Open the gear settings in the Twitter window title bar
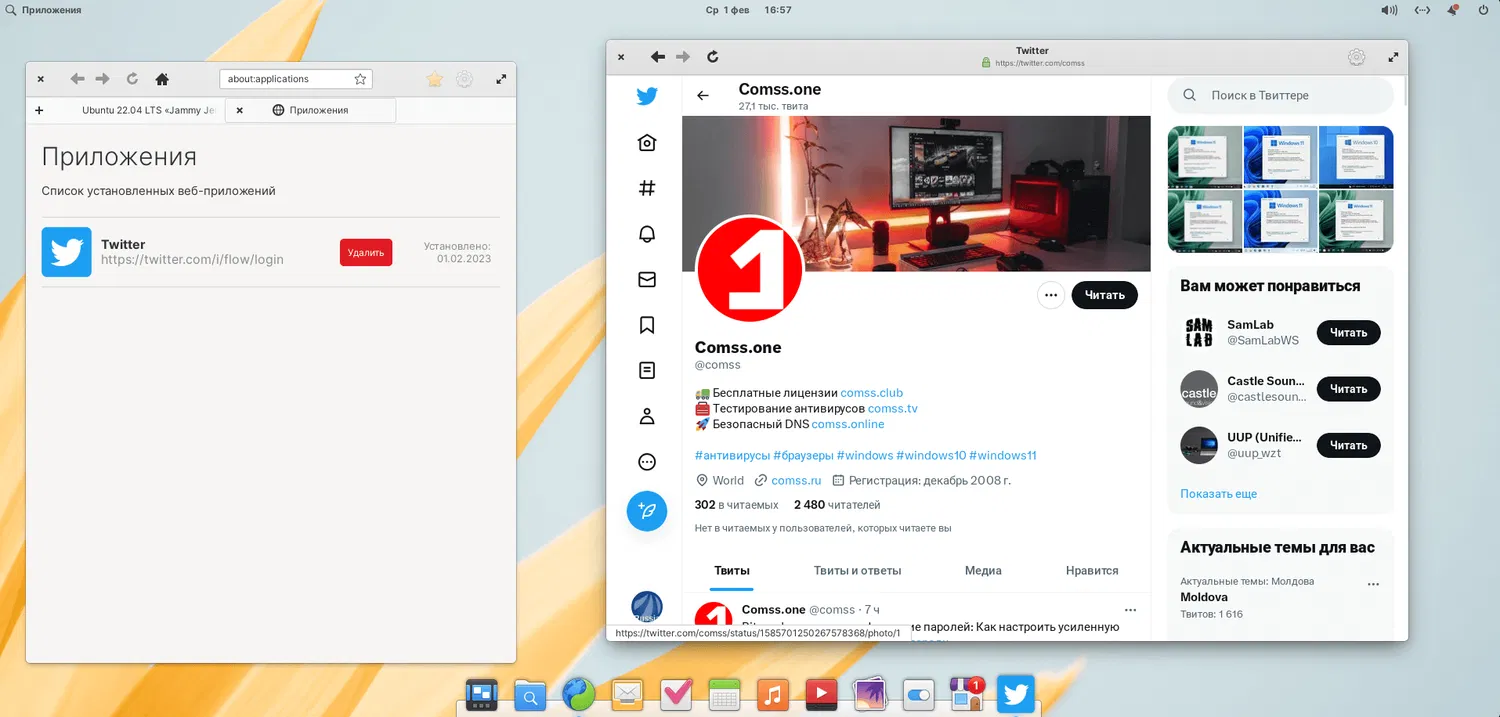Viewport: 1500px width, 717px height. tap(1356, 57)
